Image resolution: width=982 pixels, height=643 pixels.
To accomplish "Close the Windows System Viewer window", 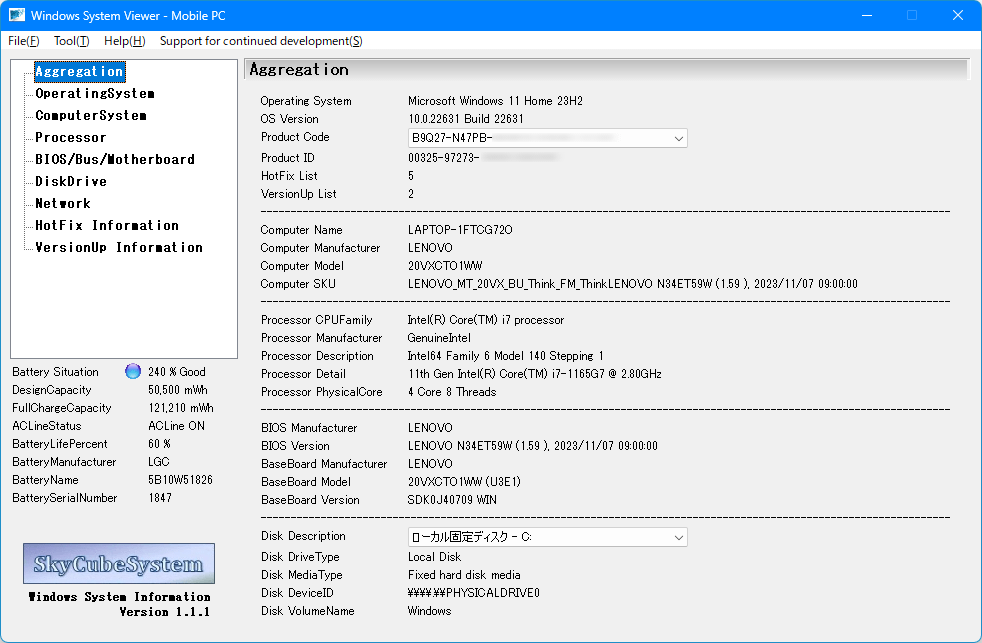I will (x=958, y=15).
